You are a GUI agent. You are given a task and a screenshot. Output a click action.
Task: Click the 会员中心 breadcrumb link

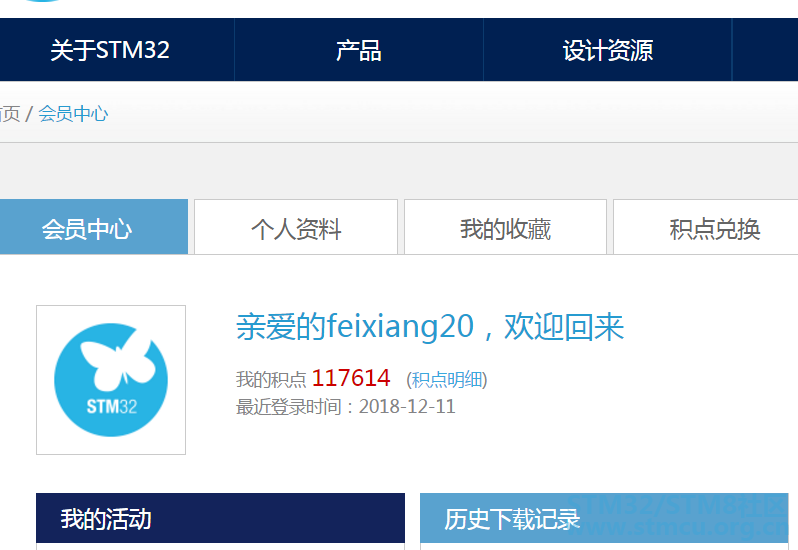coord(73,113)
